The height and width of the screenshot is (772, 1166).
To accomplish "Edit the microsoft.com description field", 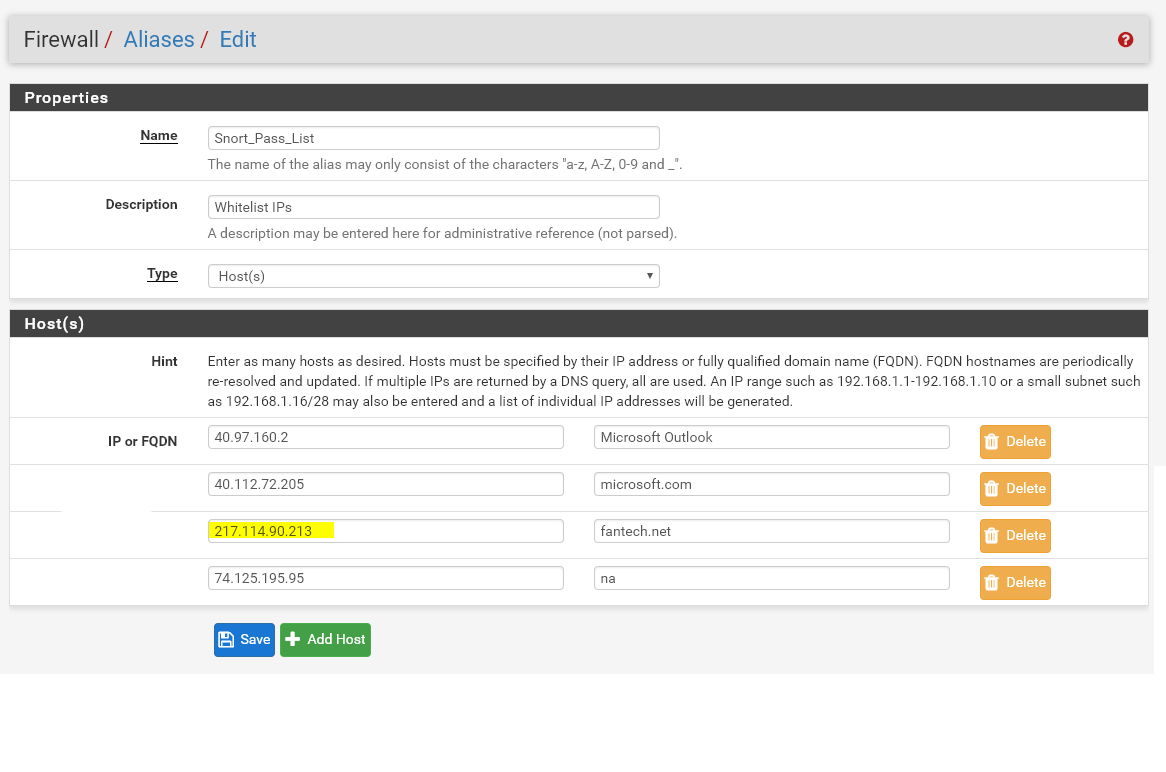I will coord(770,484).
